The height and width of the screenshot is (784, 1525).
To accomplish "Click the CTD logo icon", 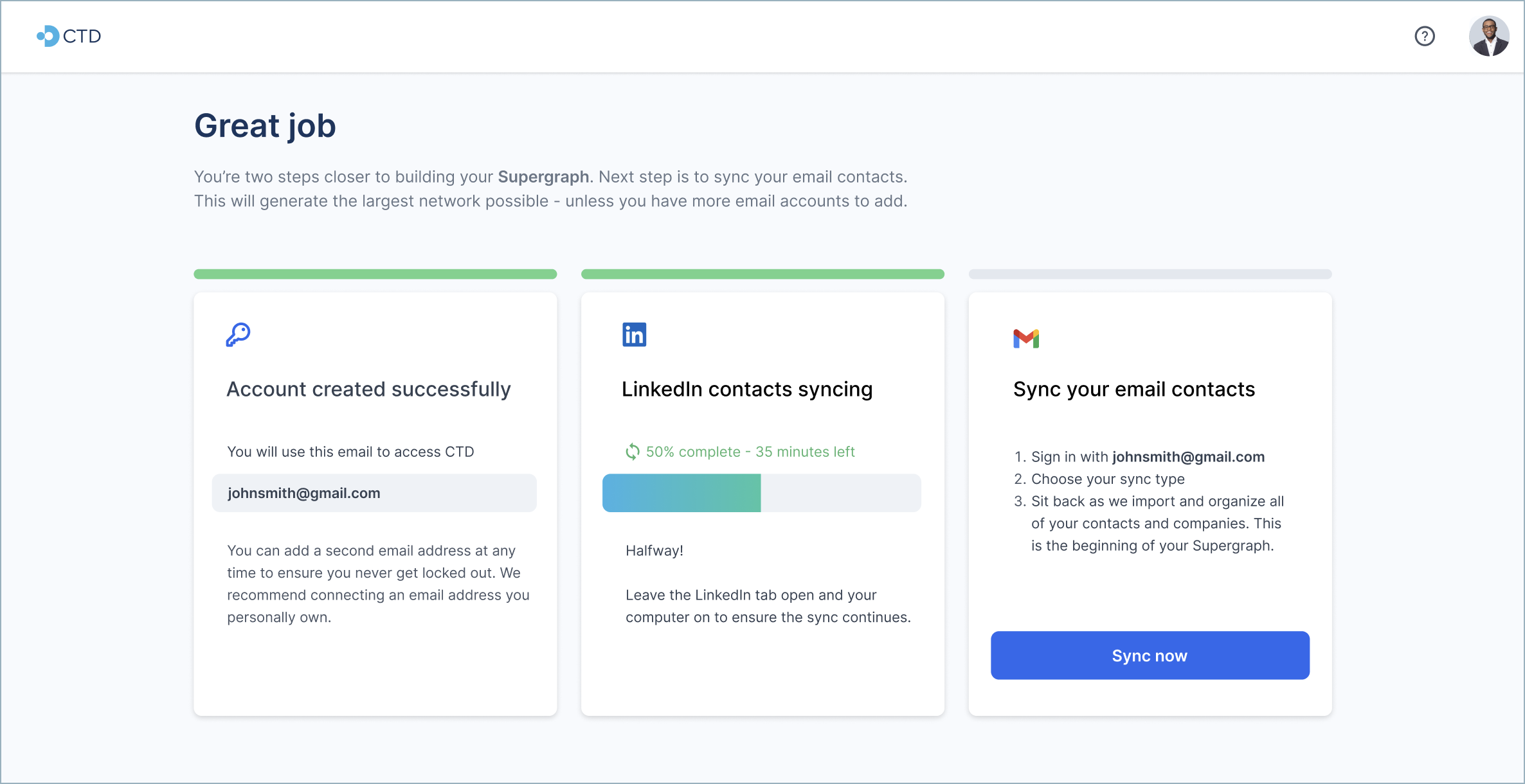I will pyautogui.click(x=48, y=36).
